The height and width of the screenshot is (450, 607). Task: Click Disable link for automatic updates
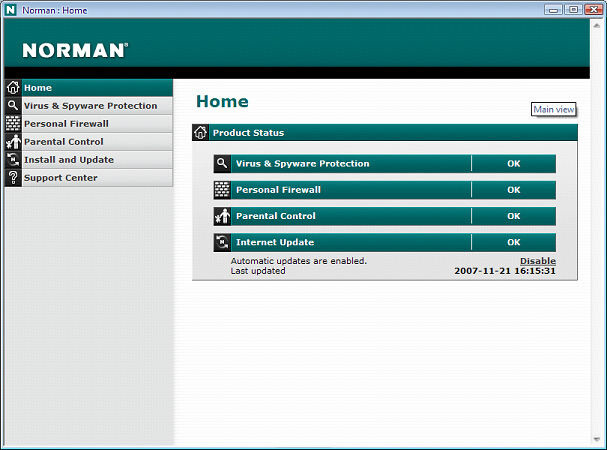pos(538,261)
